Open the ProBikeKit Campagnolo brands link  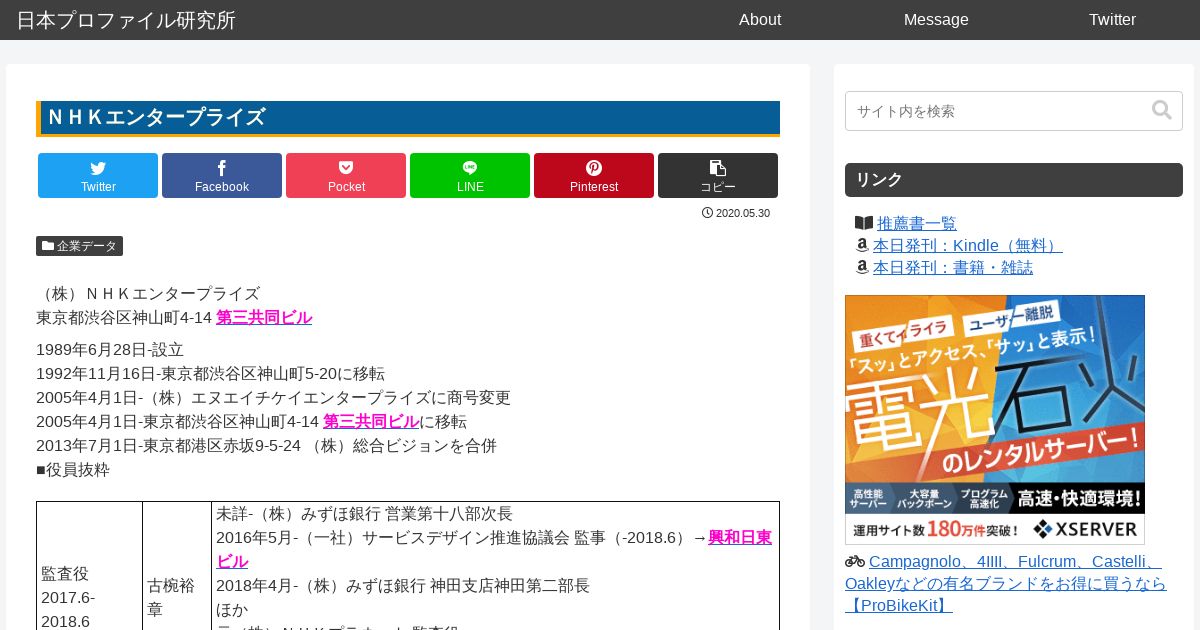click(x=1005, y=584)
